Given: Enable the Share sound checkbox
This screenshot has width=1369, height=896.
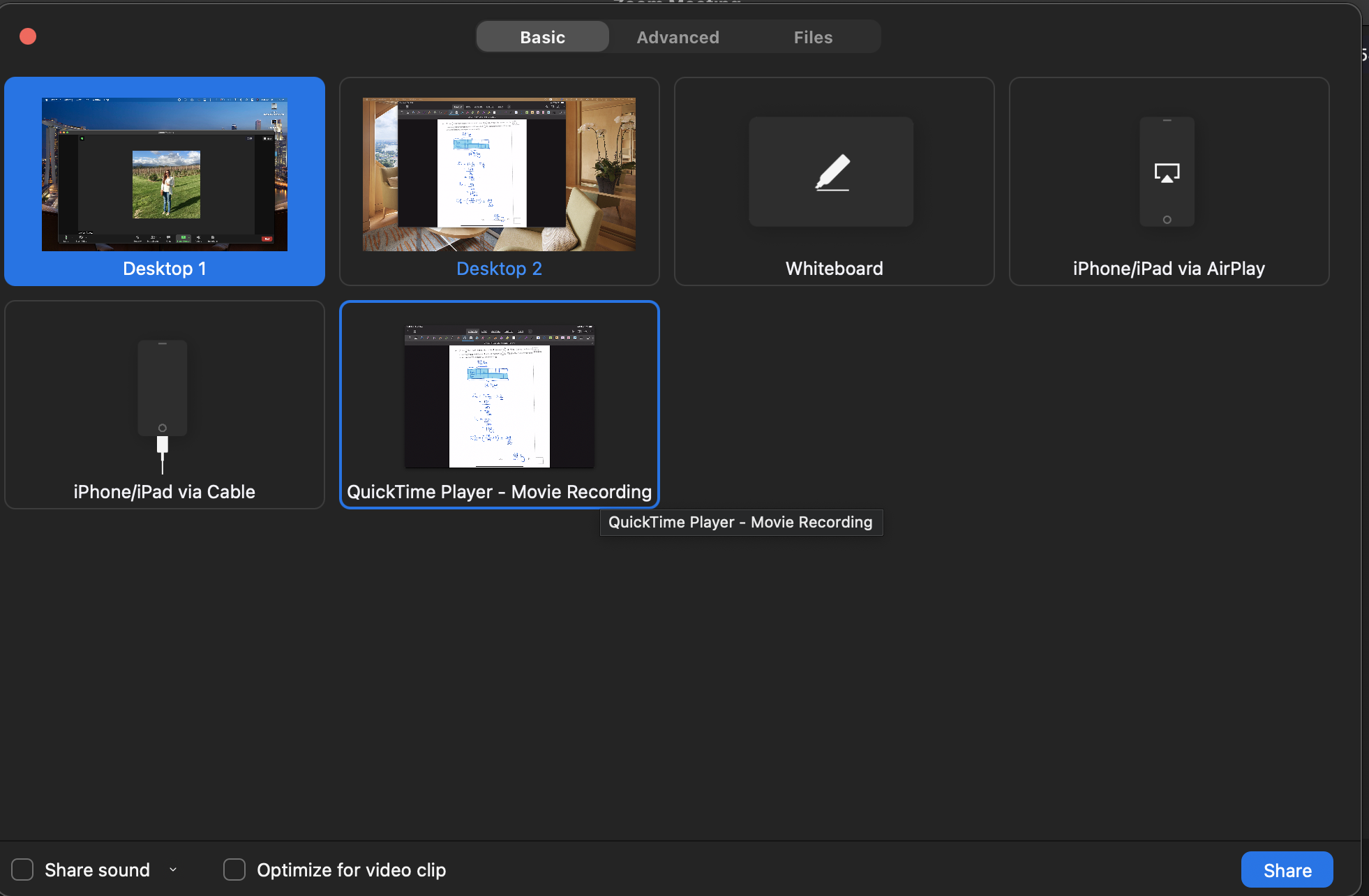Looking at the screenshot, I should [22, 869].
